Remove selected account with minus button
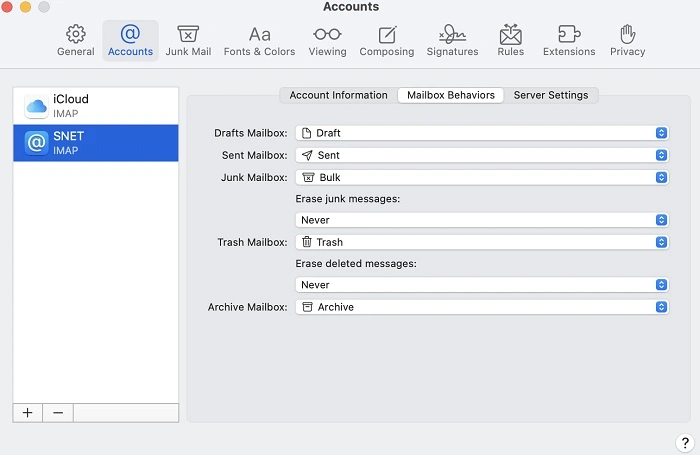 click(58, 413)
